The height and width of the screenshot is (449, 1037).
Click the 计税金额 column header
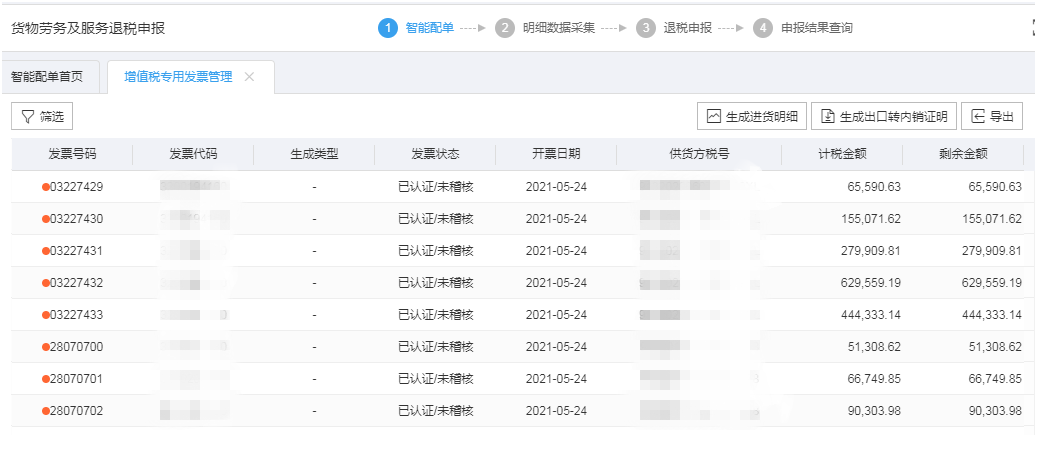tap(841, 154)
